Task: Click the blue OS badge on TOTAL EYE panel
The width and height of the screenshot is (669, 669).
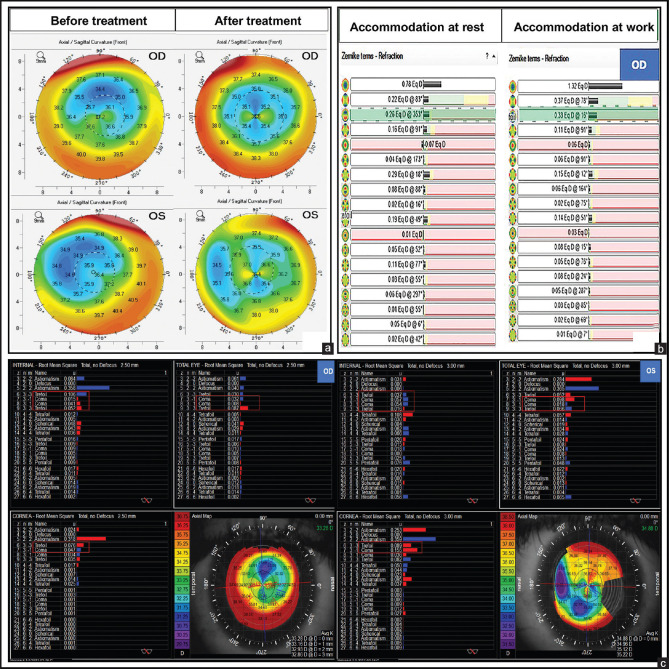Action: point(650,371)
